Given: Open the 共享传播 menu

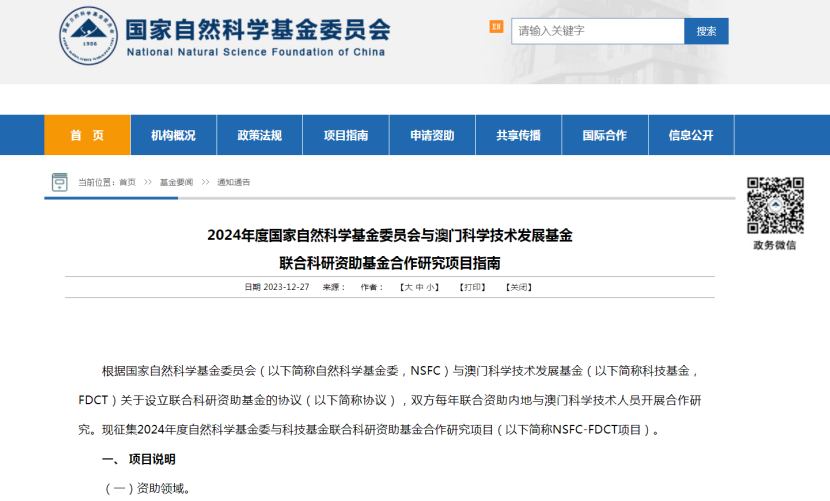Looking at the screenshot, I should (518, 136).
